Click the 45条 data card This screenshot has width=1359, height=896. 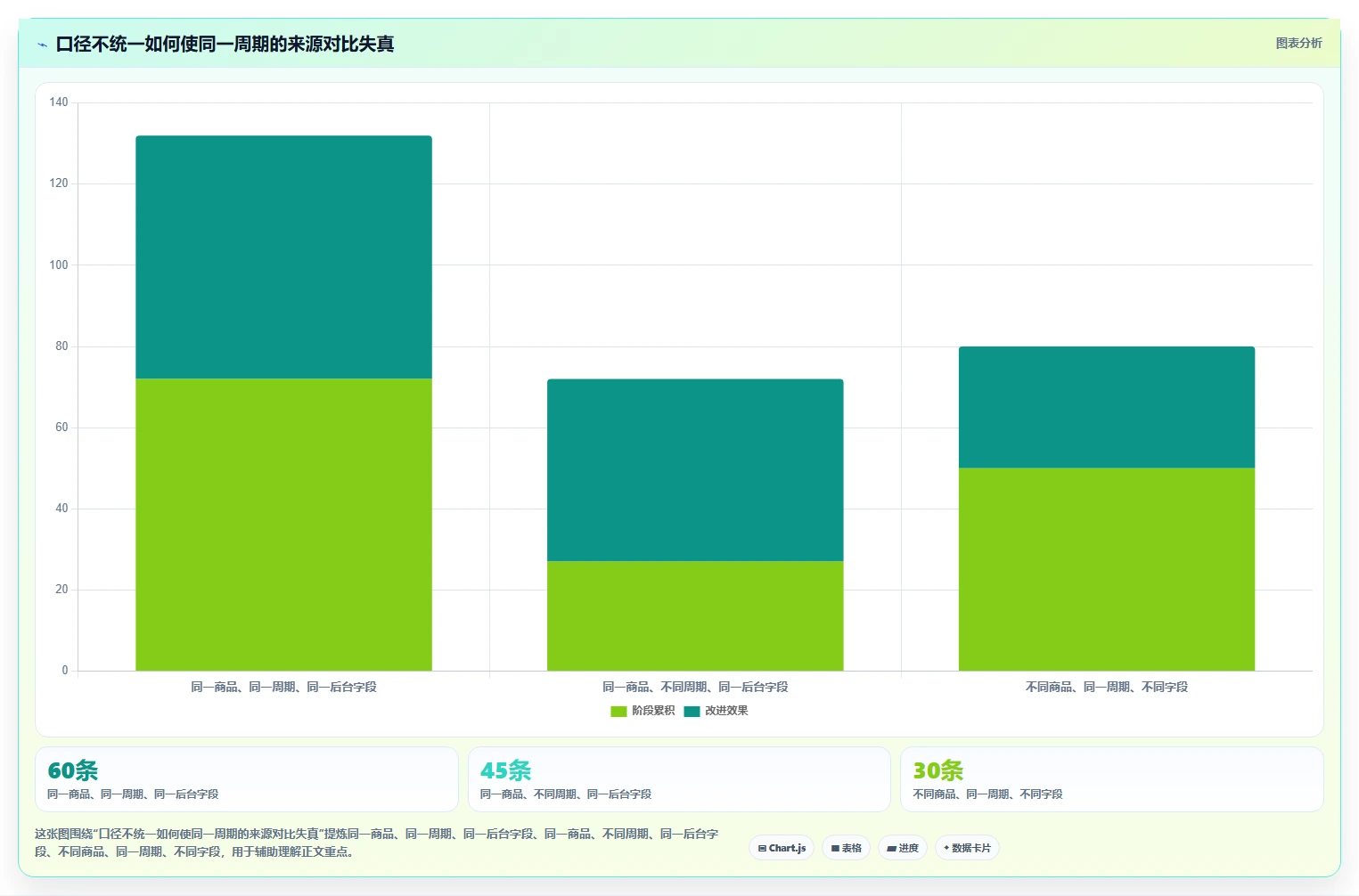[679, 779]
